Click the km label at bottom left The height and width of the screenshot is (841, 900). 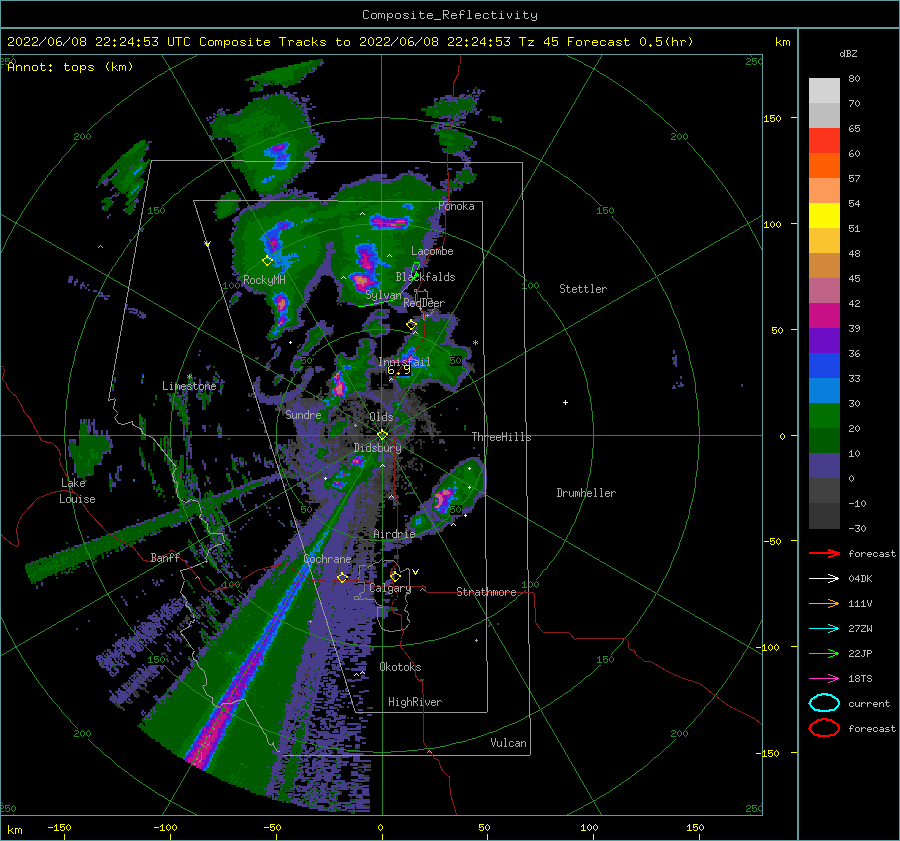coord(14,830)
